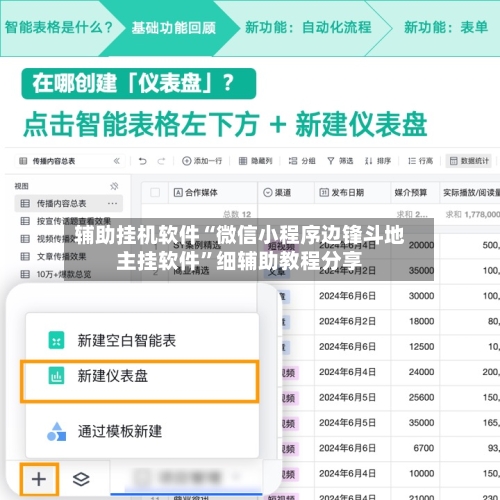
Task: Click the stacked layers icon beside plus
Action: [x=81, y=479]
